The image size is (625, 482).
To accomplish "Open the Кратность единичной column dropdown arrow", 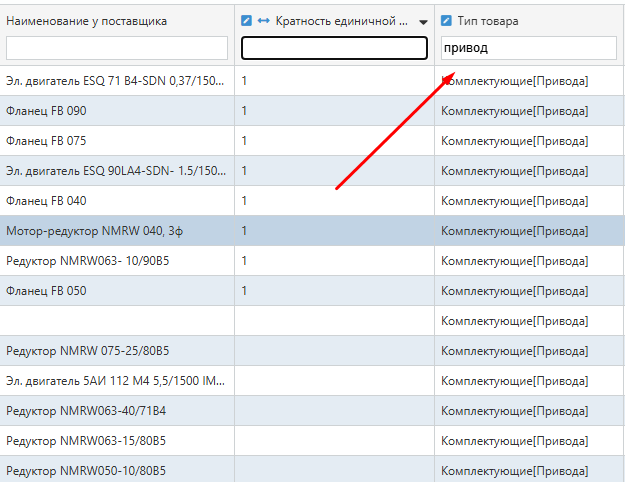I will pos(423,22).
